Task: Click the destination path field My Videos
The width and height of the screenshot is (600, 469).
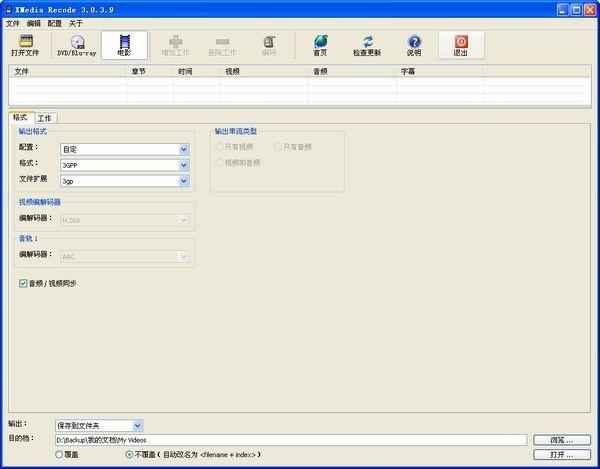Action: [x=291, y=440]
